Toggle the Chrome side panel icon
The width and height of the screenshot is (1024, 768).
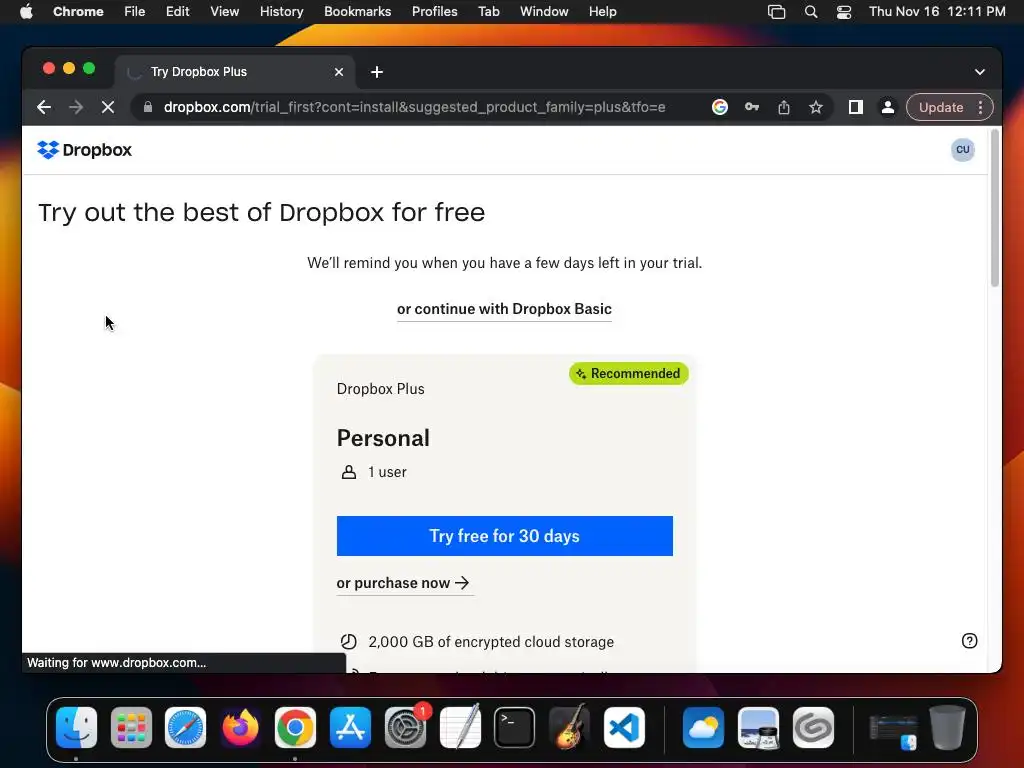point(856,107)
